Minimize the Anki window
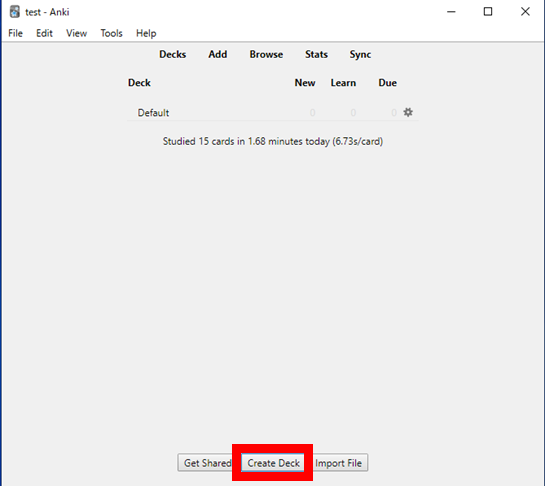 (451, 12)
